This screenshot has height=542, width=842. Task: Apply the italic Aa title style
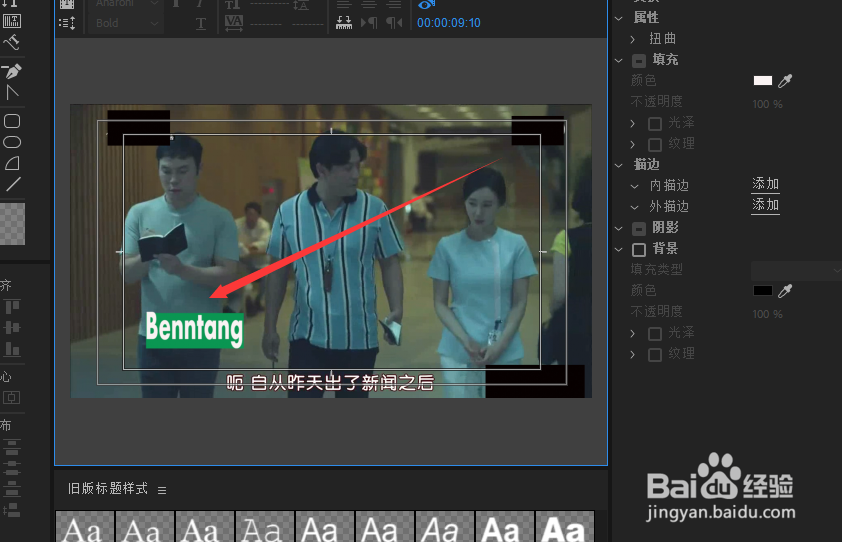445,527
